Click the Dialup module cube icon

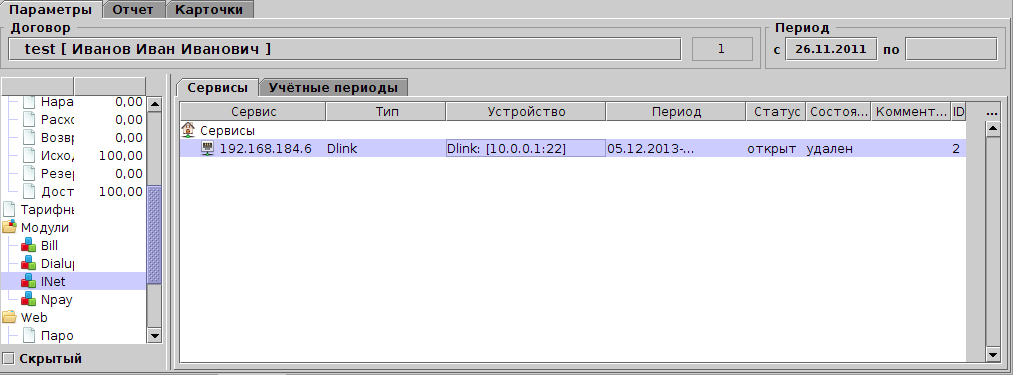pos(28,263)
